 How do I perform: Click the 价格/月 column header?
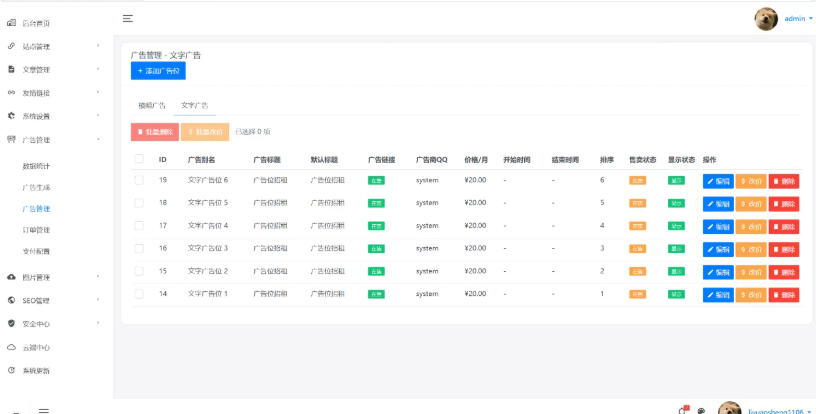coord(476,160)
